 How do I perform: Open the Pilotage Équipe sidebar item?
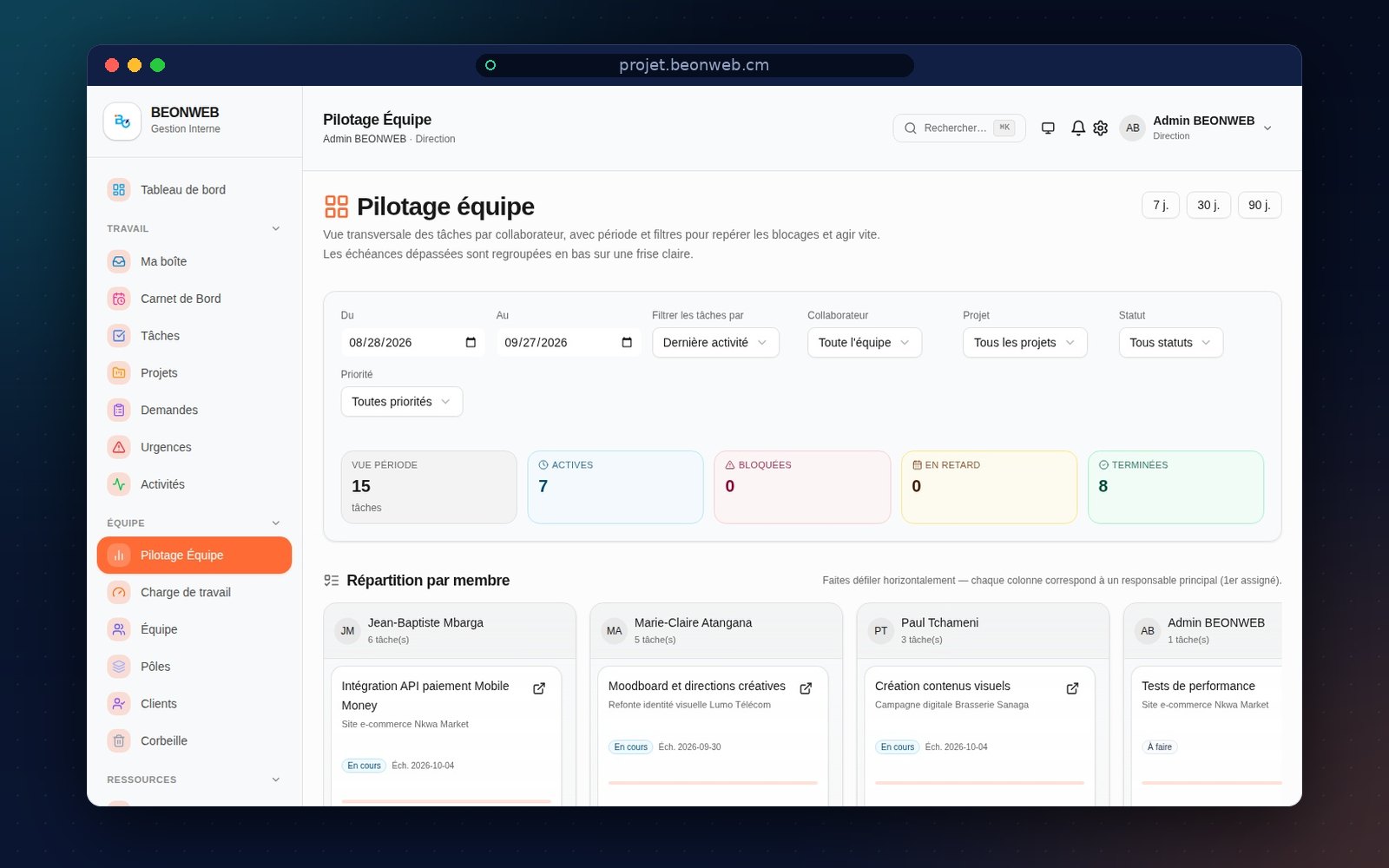194,556
